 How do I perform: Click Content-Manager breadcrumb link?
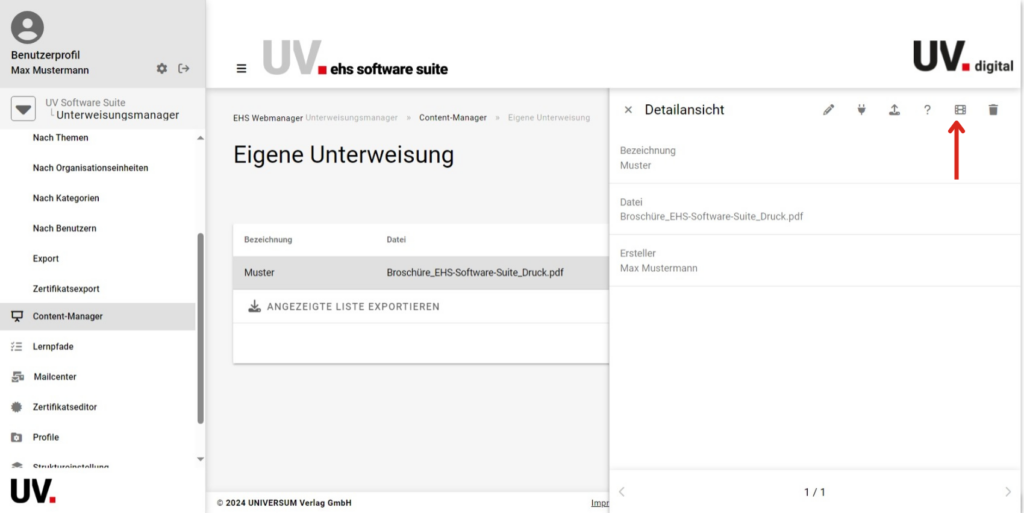(x=452, y=118)
